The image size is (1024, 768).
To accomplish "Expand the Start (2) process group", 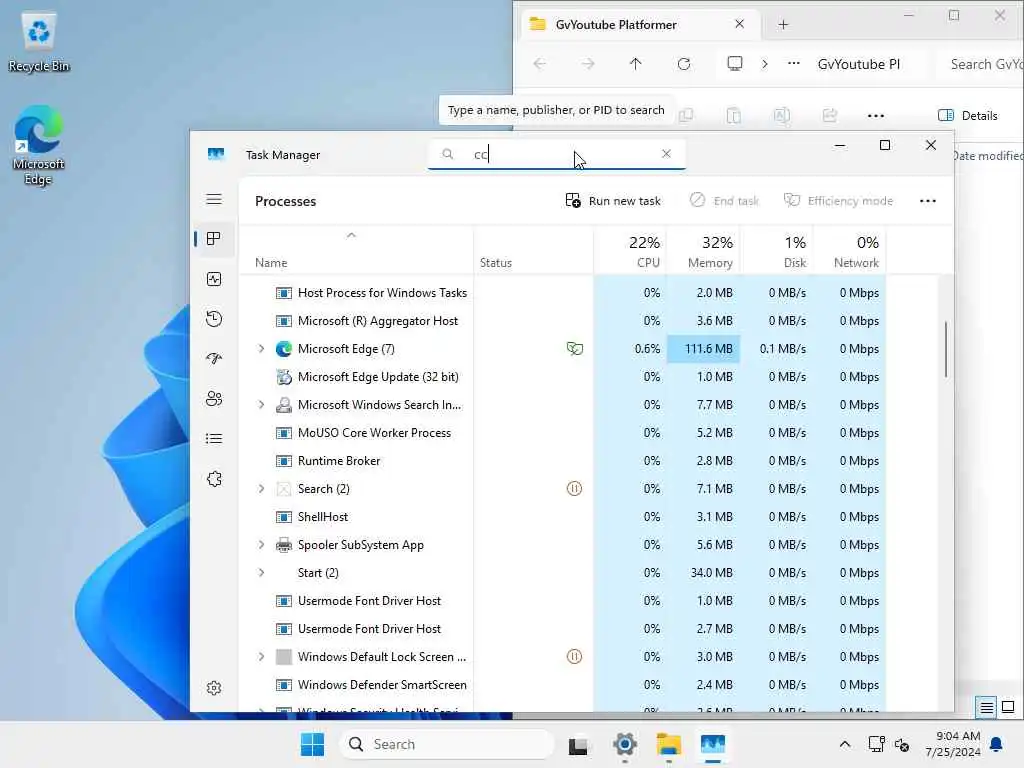I will tap(261, 573).
